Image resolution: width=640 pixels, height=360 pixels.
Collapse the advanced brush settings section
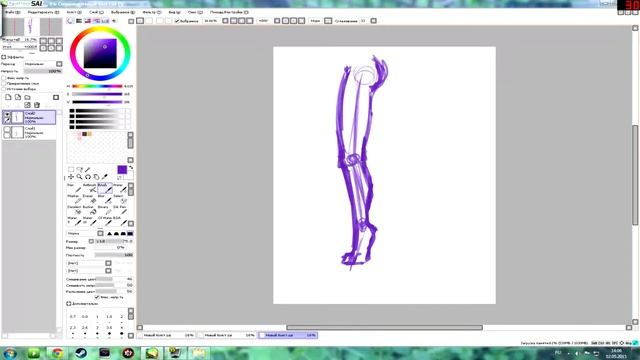(69, 304)
